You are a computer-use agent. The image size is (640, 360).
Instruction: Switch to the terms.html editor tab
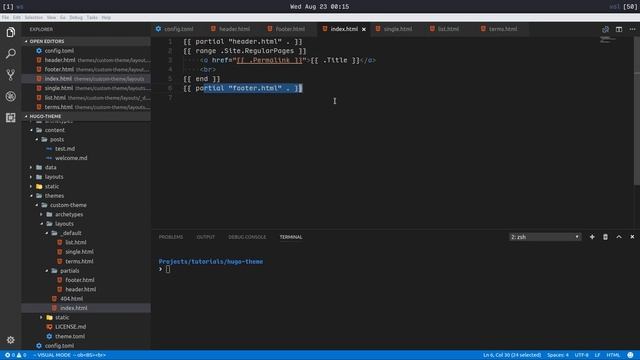click(502, 29)
